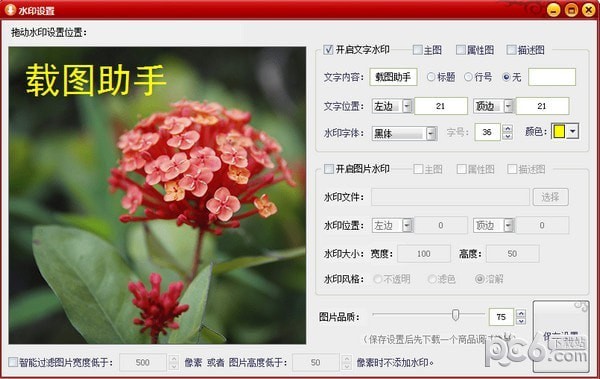The width and height of the screenshot is (600, 379).
Task: Click the width filter up arrow
Action: (174, 358)
